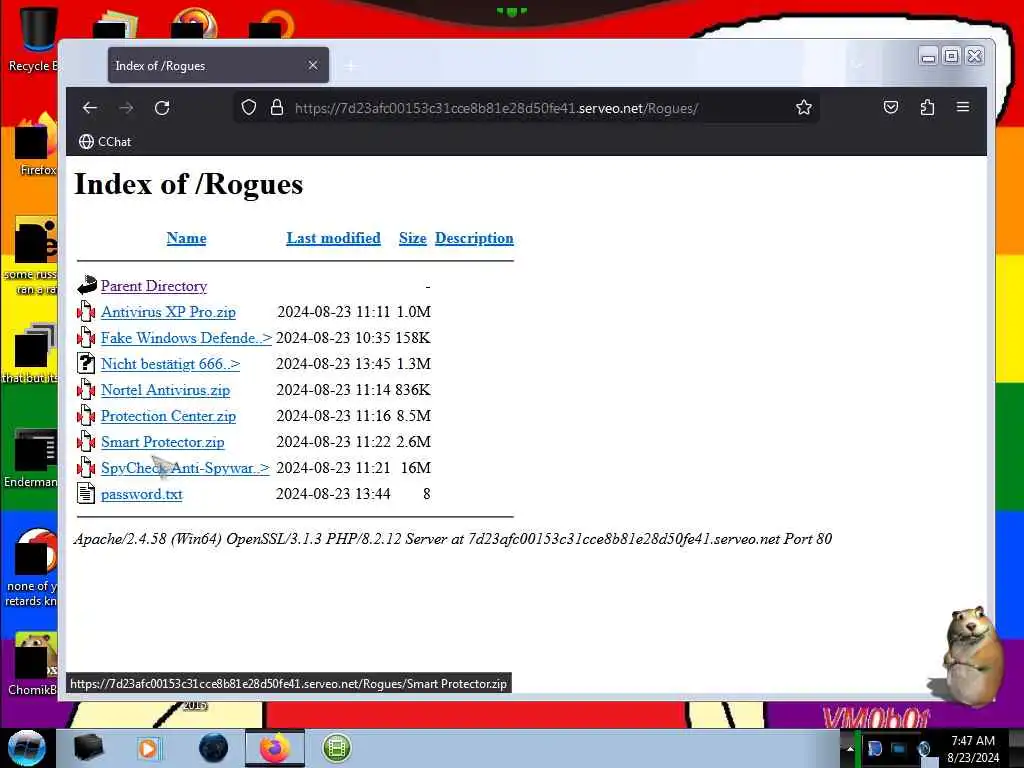The height and width of the screenshot is (768, 1024).
Task: Click the unknown-file icon beside Nicht bestätigt
Action: click(x=86, y=362)
